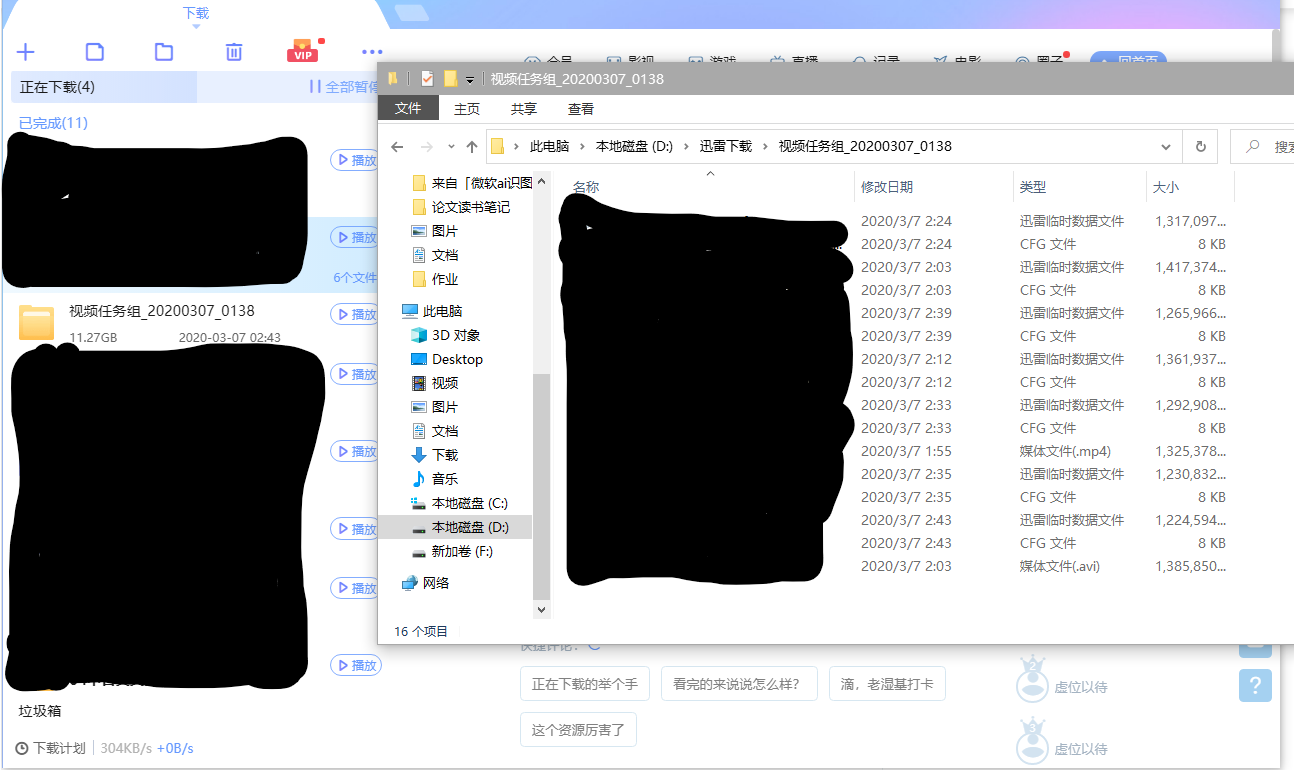The height and width of the screenshot is (770, 1294).
Task: Click the VIP icon in Thunder's toolbar
Action: click(x=304, y=52)
